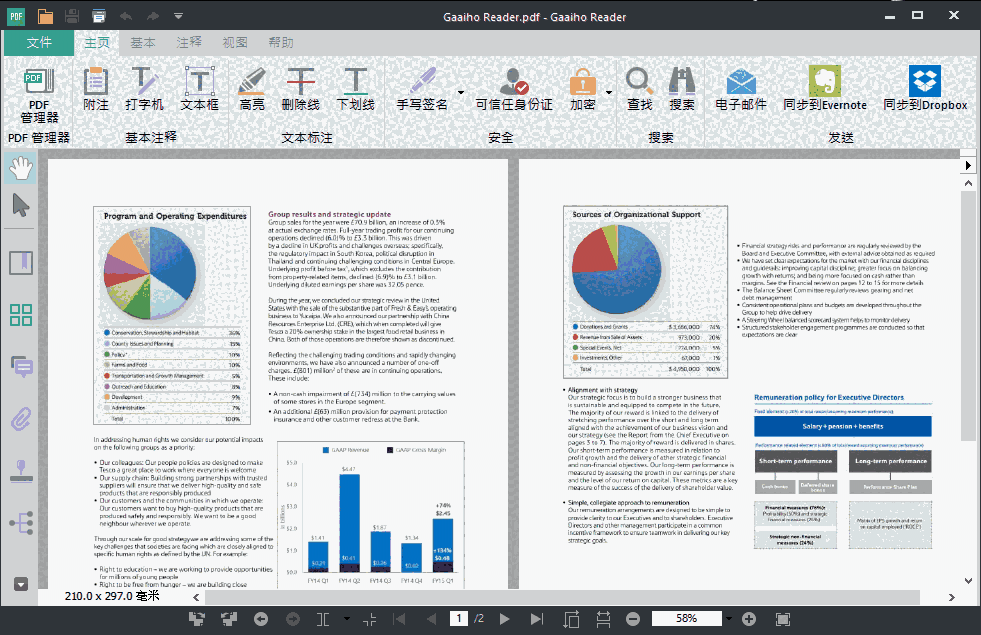
Task: Open the comments panel in sidebar
Action: pyautogui.click(x=22, y=367)
